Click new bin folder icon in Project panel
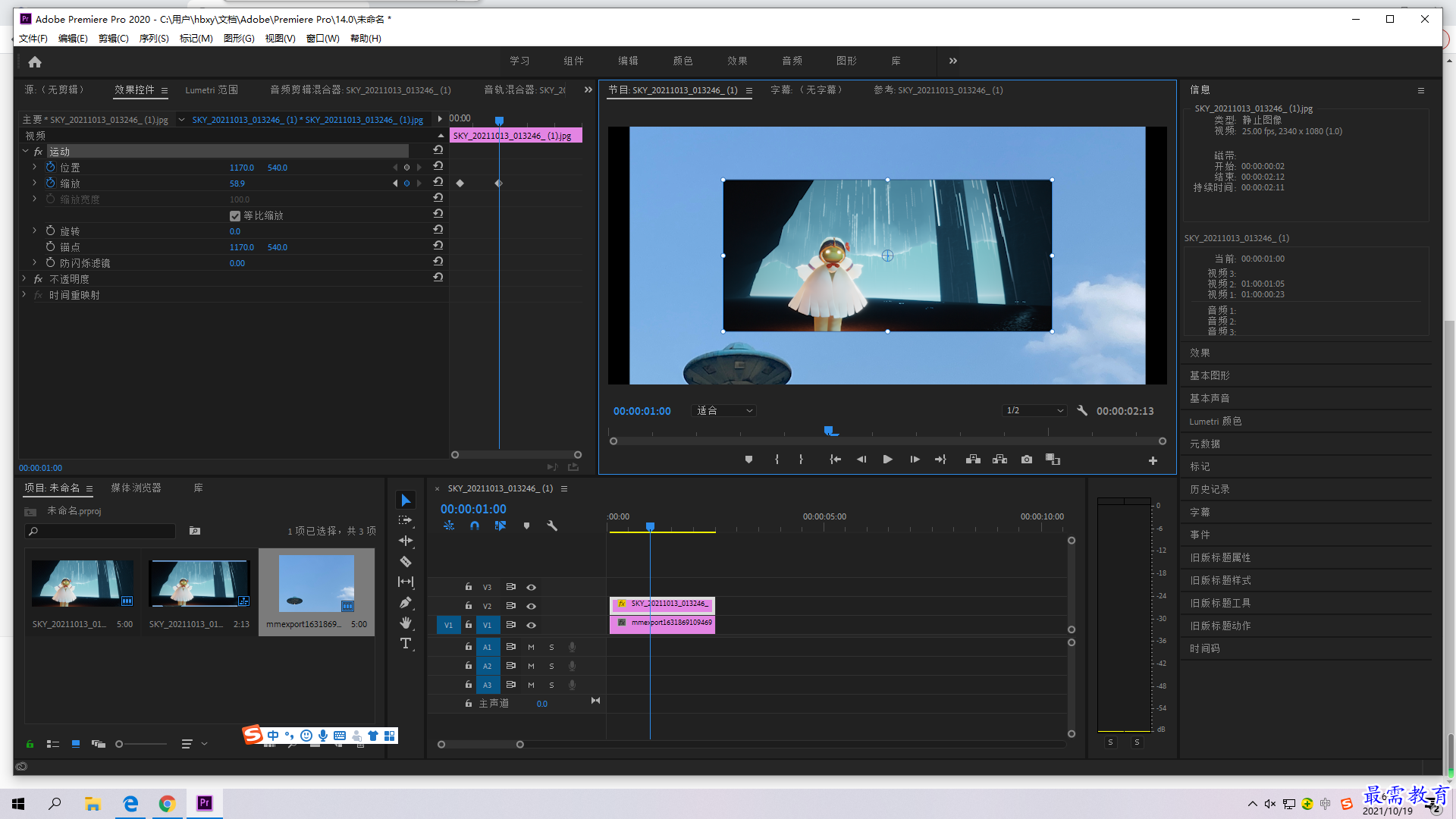This screenshot has width=1456, height=819. click(x=195, y=531)
